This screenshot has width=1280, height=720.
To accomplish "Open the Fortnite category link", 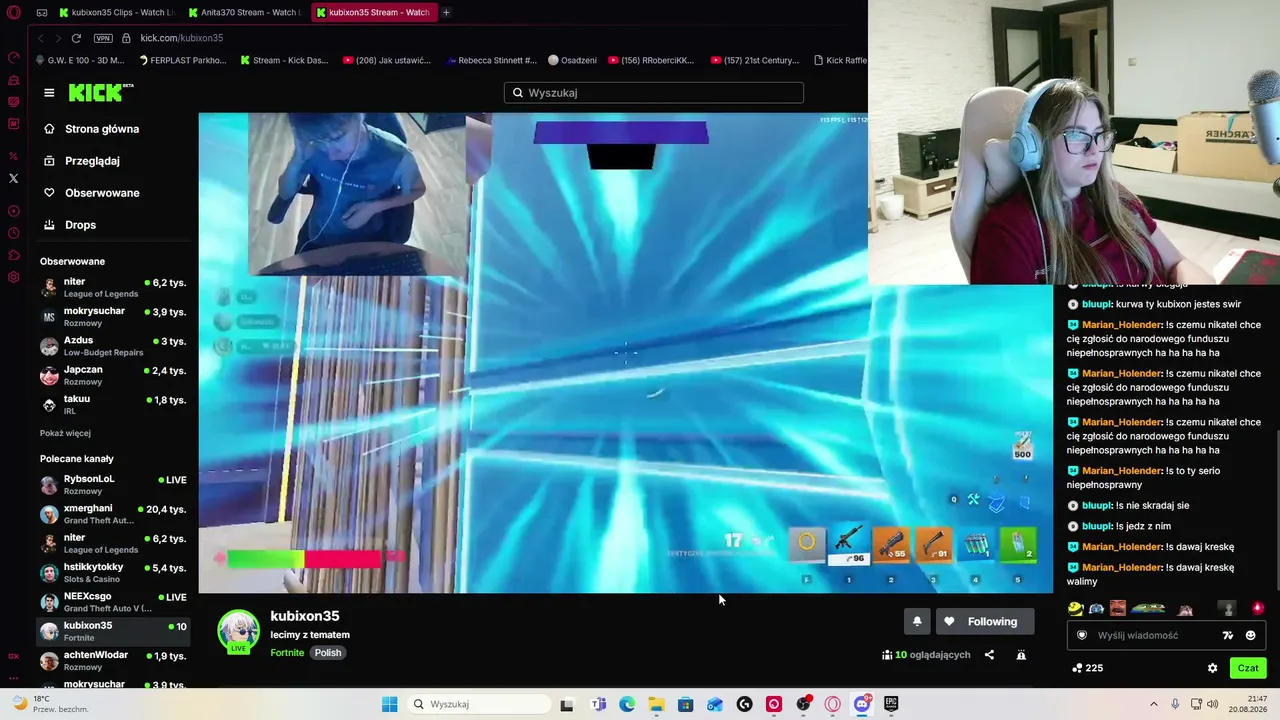I will tap(287, 653).
